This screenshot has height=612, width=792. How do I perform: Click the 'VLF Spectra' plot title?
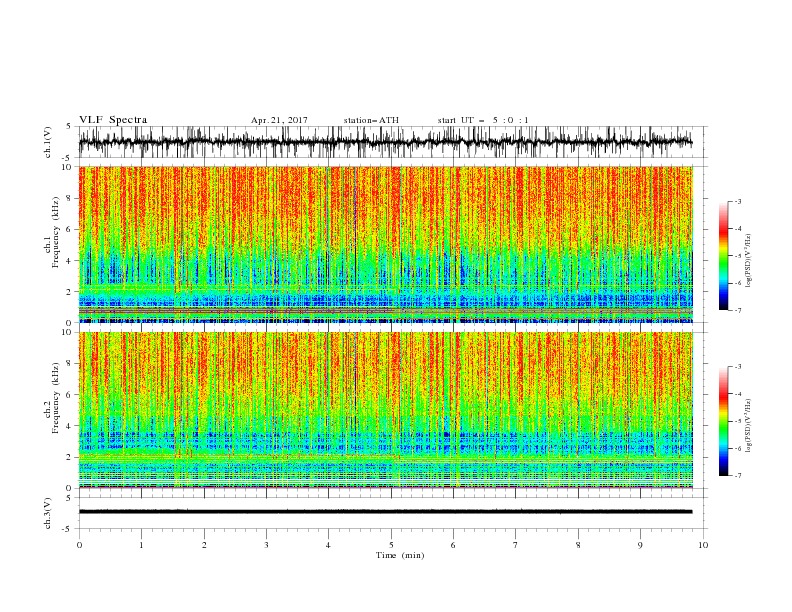coord(113,120)
